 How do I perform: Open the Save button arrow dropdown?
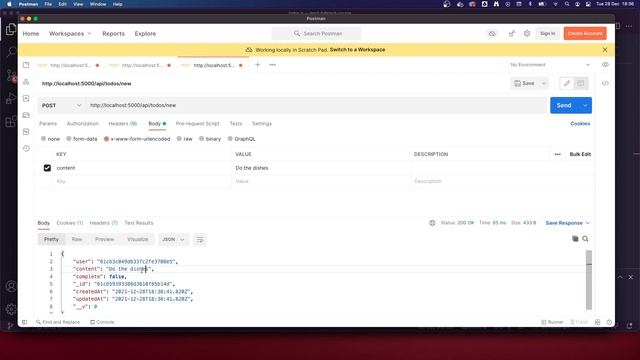coord(544,83)
